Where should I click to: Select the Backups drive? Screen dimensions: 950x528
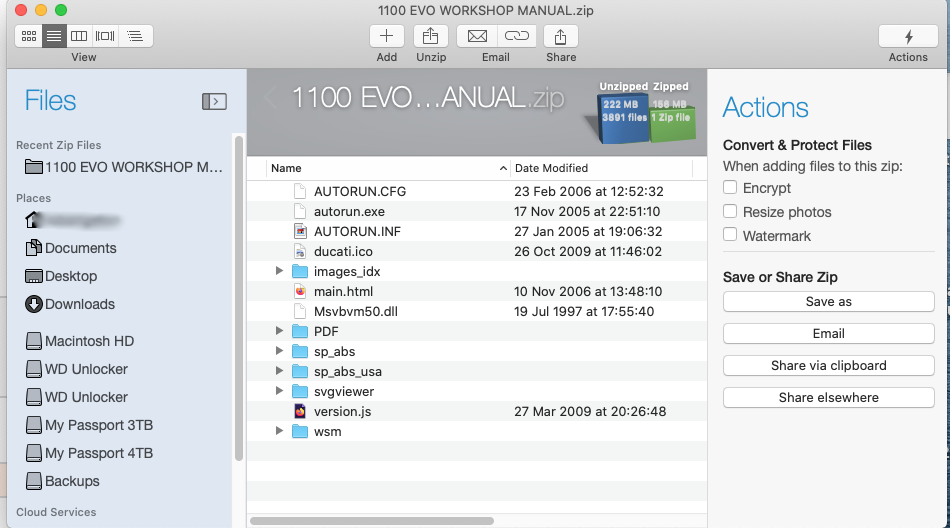pos(62,481)
